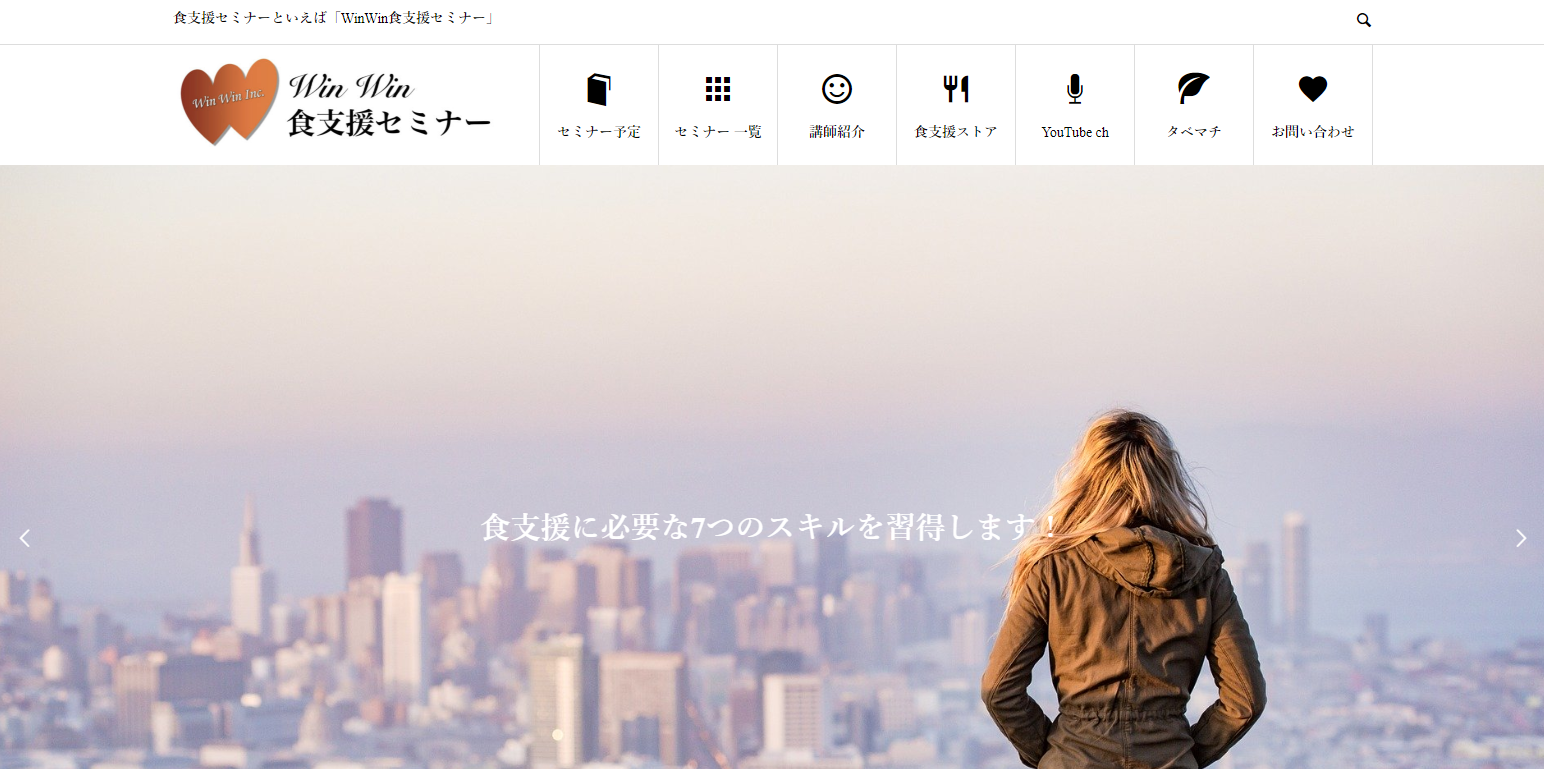Open the セミナー予定 menu label
This screenshot has height=769, width=1544.
click(x=598, y=132)
